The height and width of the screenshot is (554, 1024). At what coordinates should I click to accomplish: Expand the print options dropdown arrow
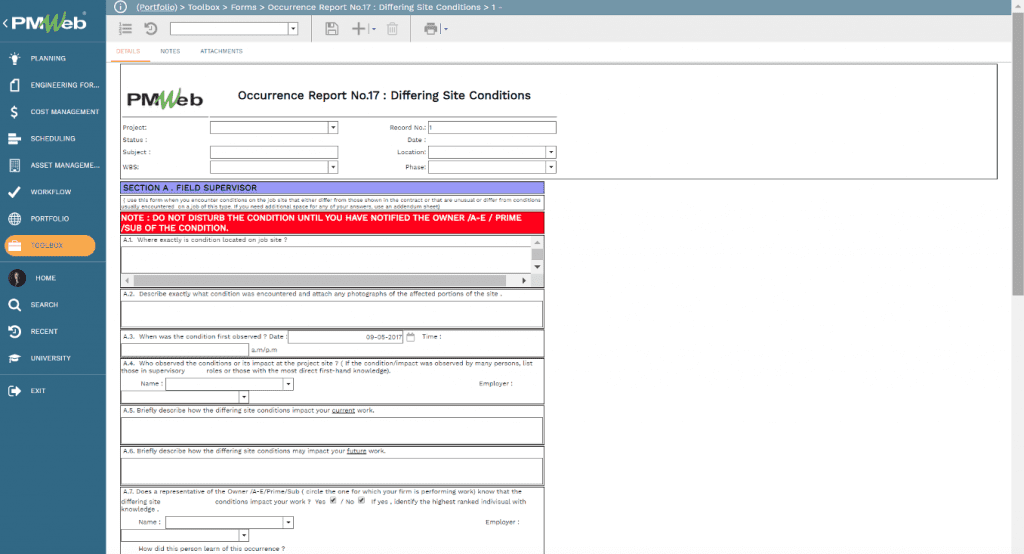point(445,29)
